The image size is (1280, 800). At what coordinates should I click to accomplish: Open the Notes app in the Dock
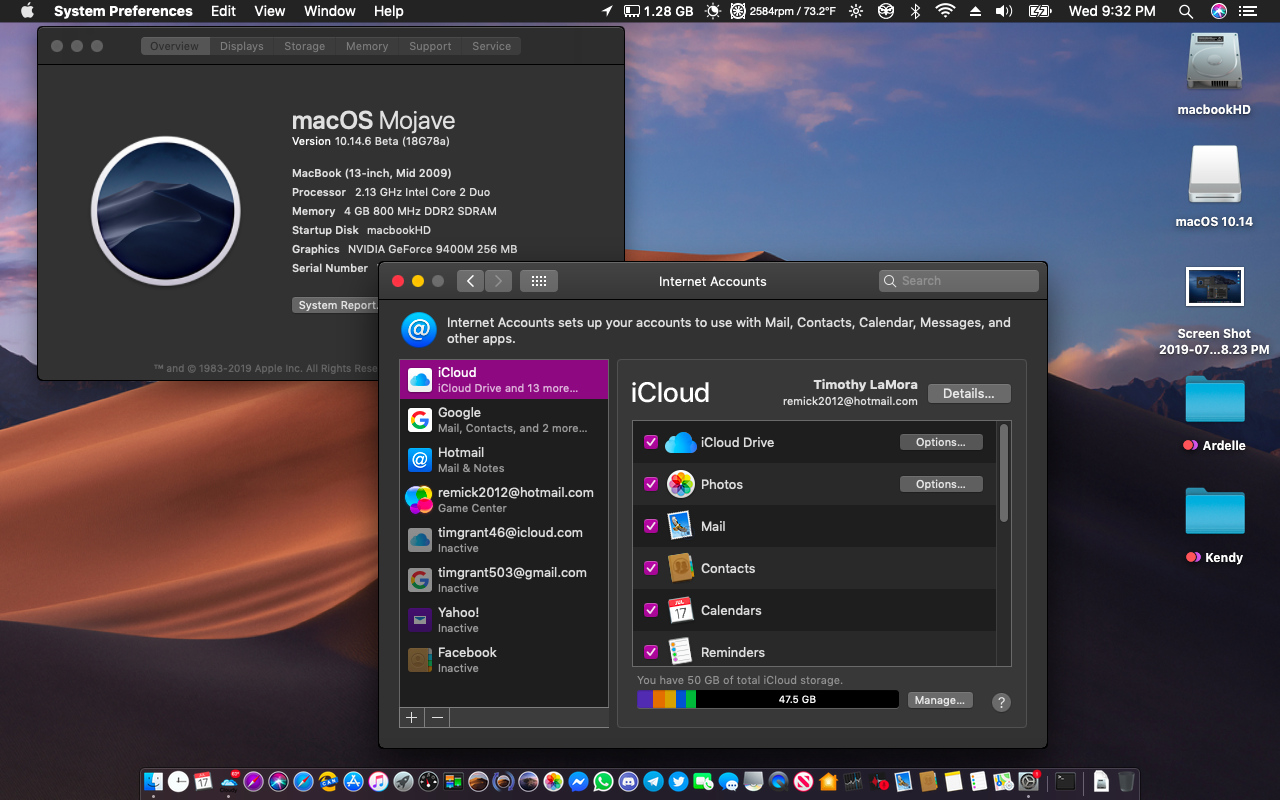pos(953,781)
